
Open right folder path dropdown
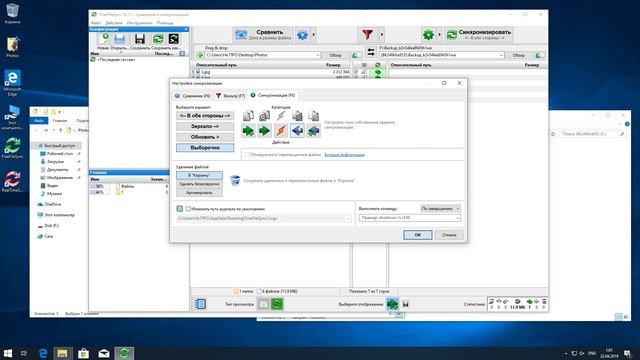pyautogui.click(x=501, y=55)
